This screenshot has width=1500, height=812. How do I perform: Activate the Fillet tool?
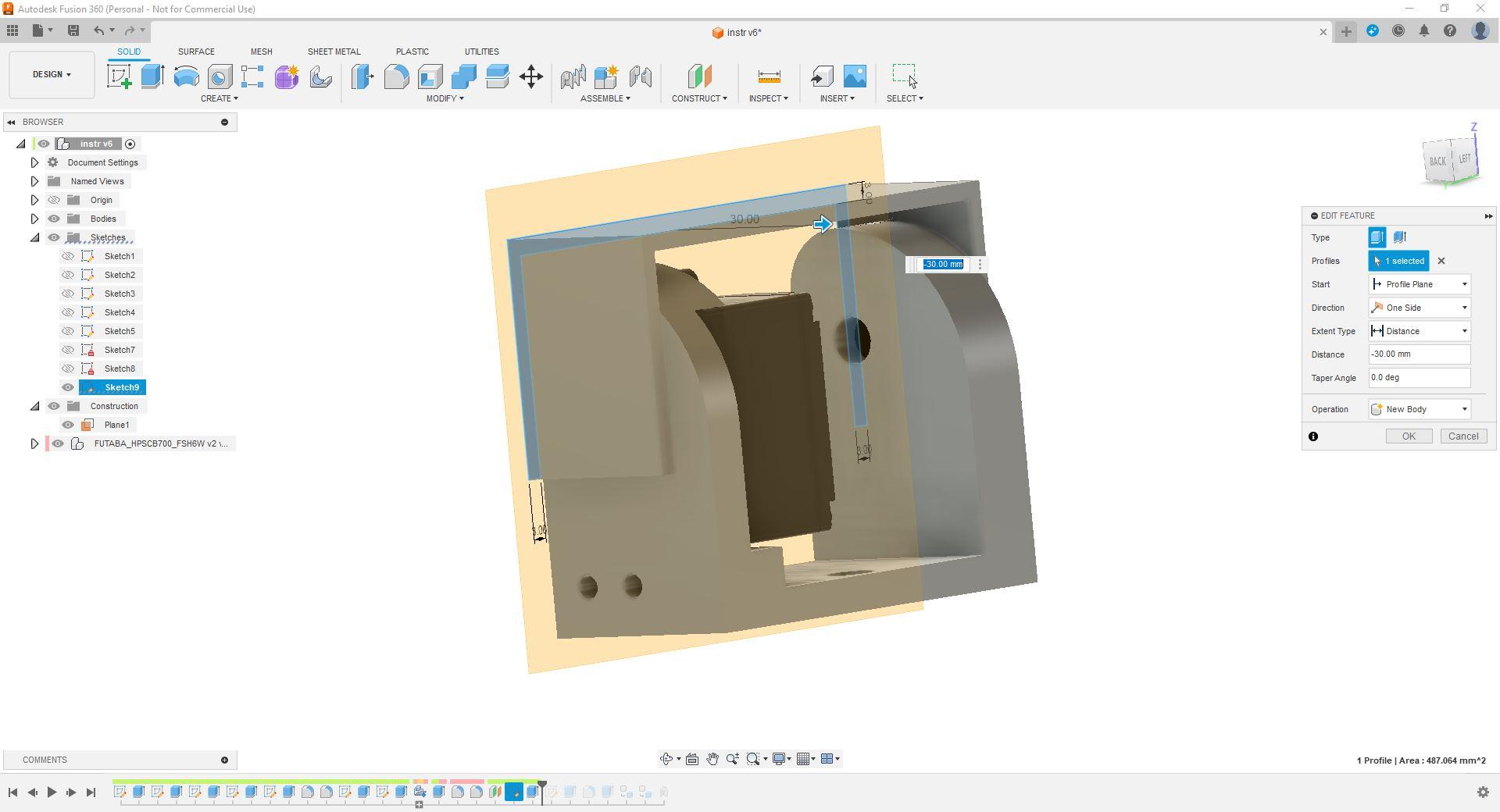point(396,77)
